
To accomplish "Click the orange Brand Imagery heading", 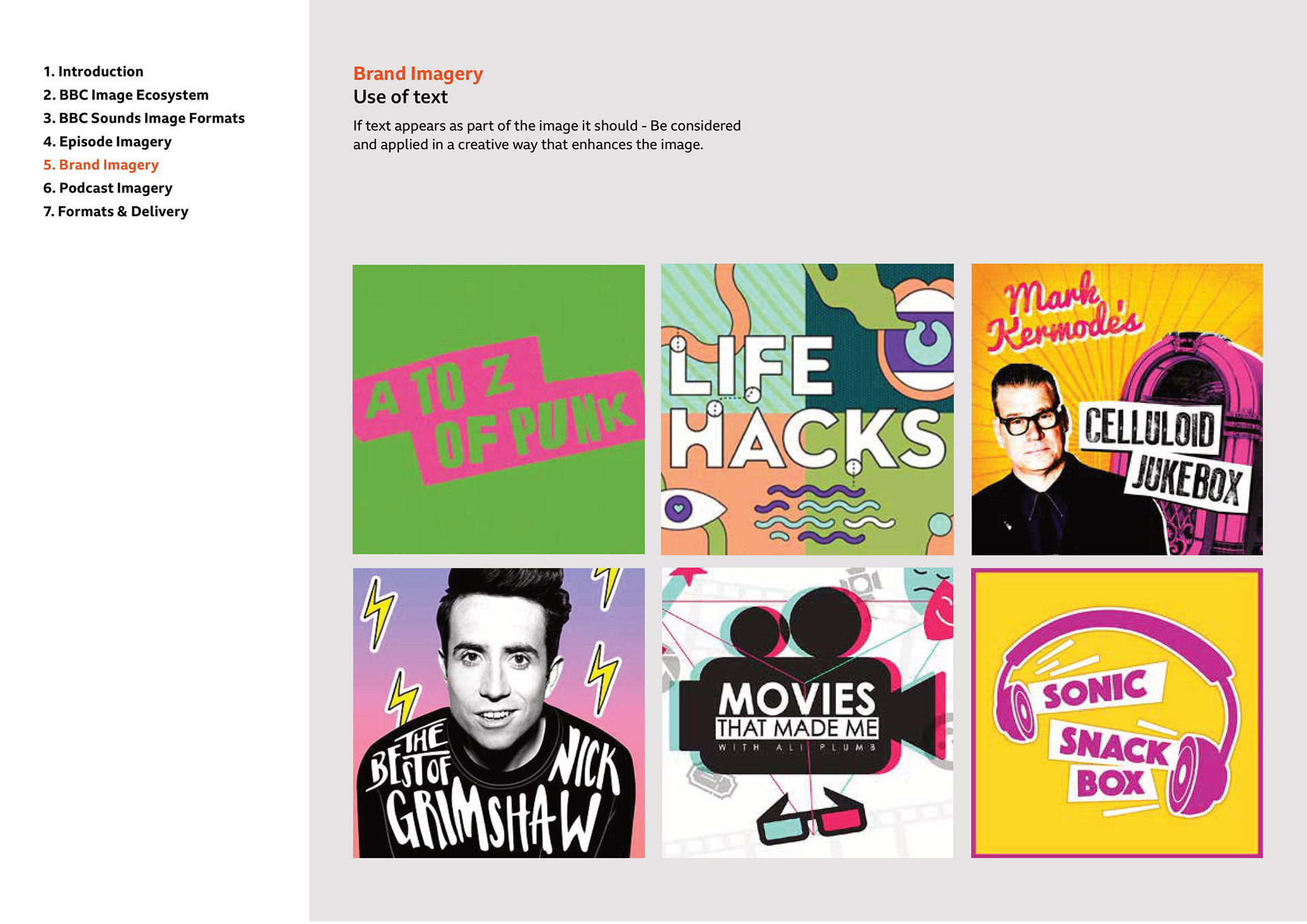I will point(417,73).
